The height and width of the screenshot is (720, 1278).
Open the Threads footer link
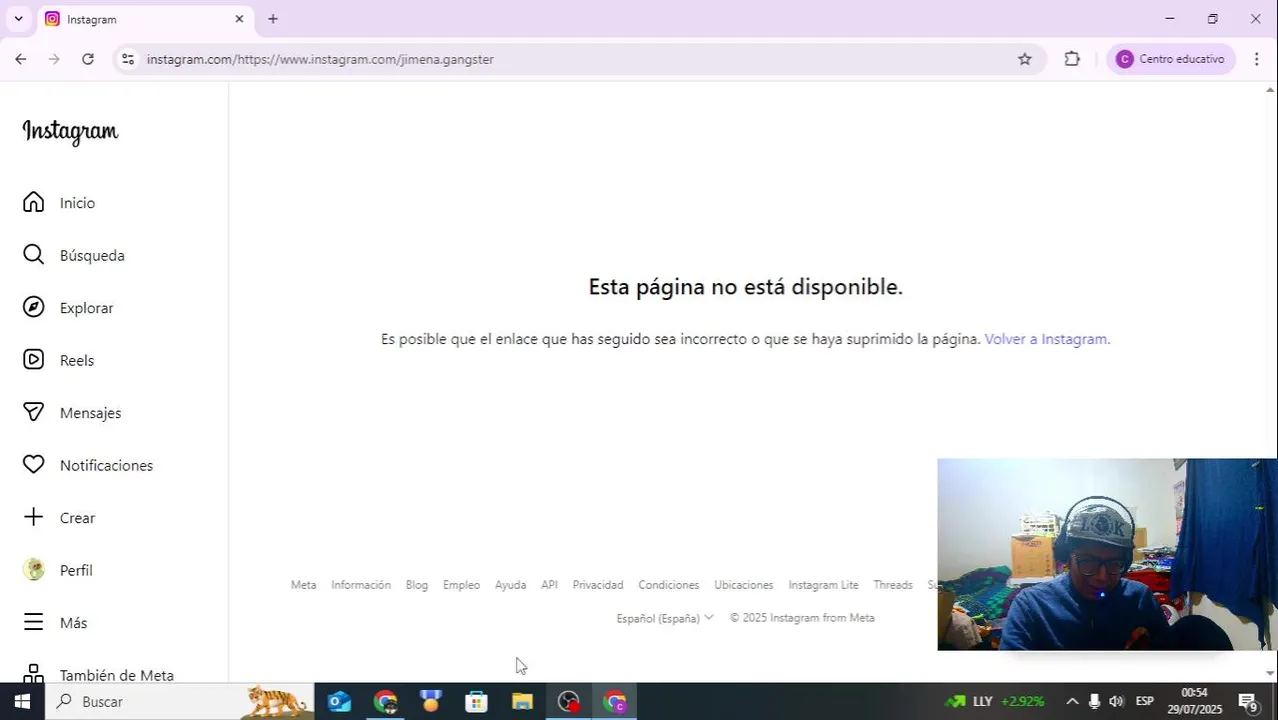893,585
